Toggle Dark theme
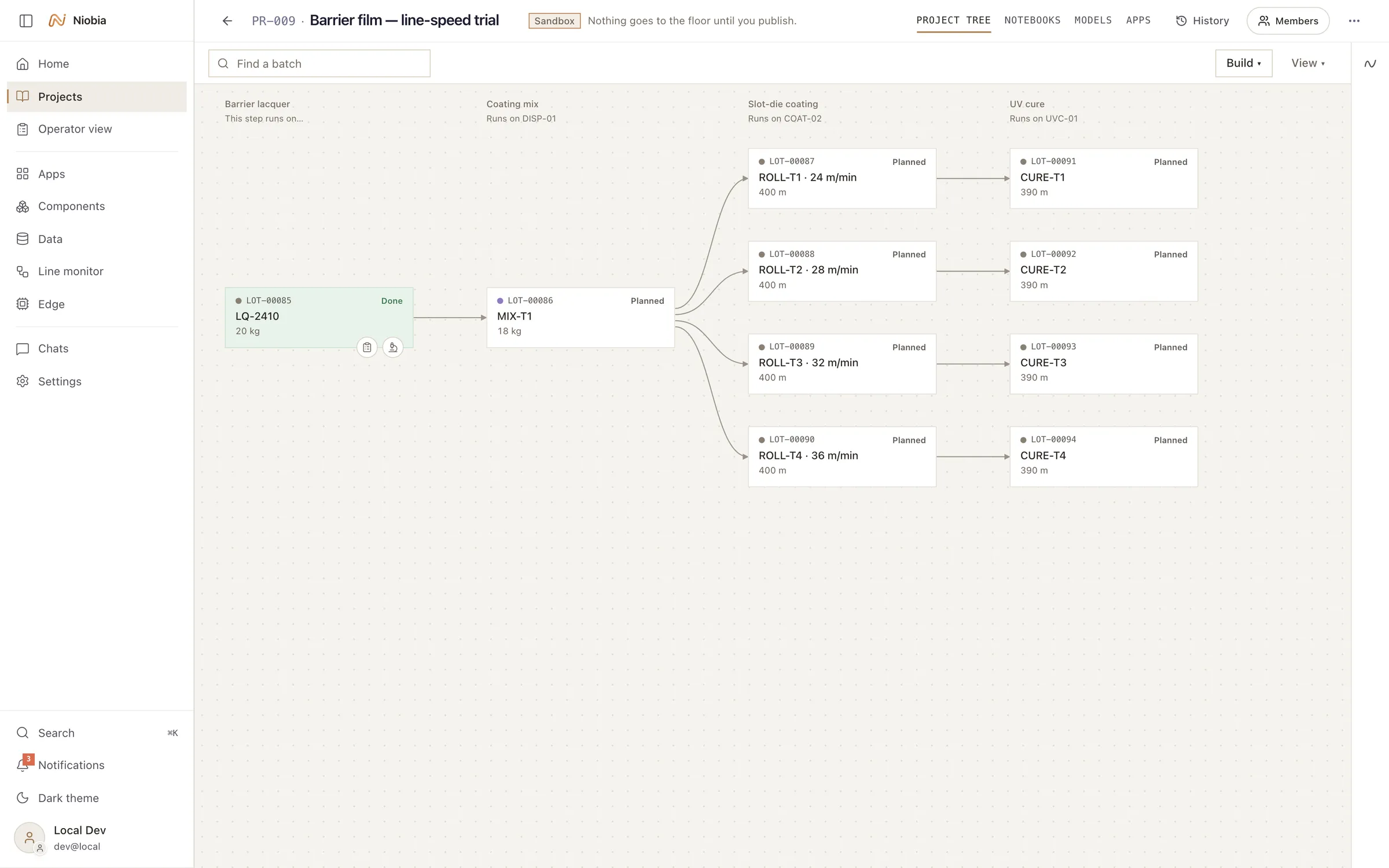 point(97,798)
